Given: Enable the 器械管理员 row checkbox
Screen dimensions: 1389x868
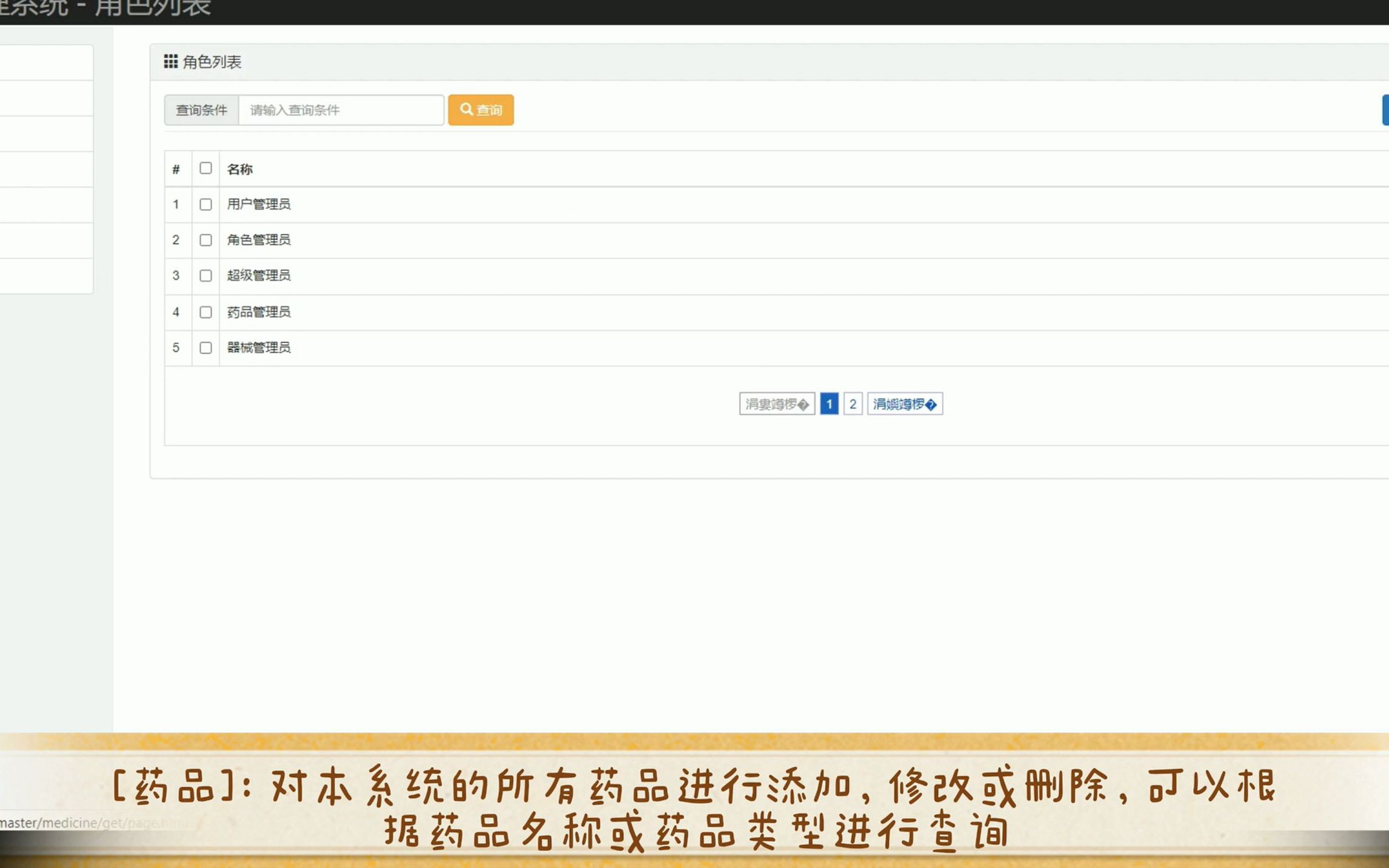Looking at the screenshot, I should [206, 348].
